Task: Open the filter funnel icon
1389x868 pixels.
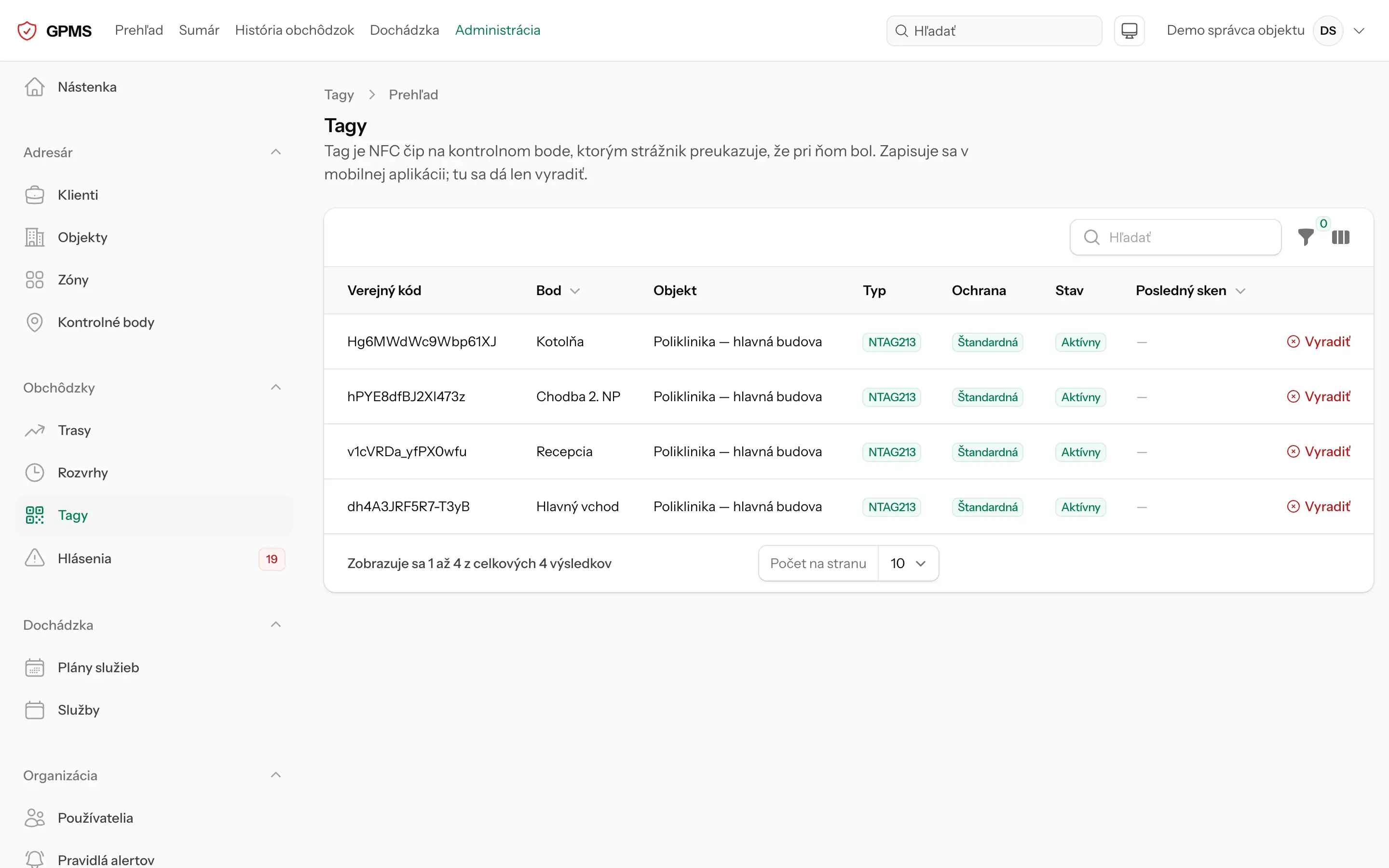Action: click(x=1305, y=237)
